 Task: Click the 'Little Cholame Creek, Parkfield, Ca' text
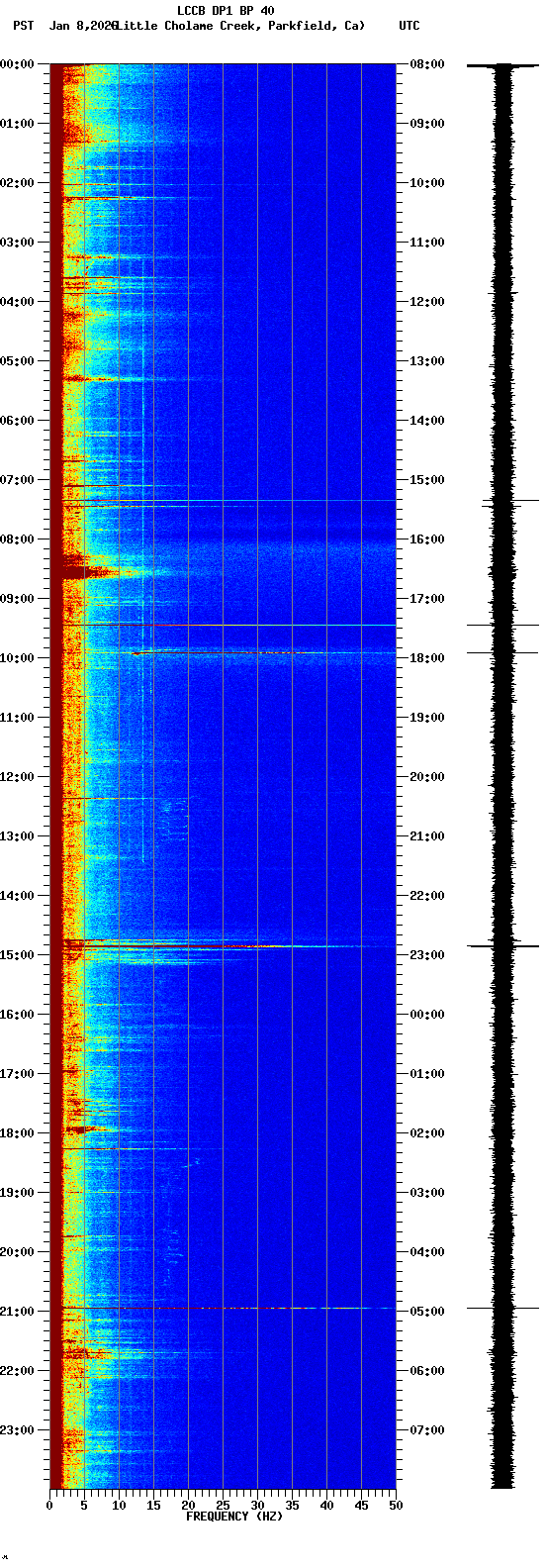239,26
